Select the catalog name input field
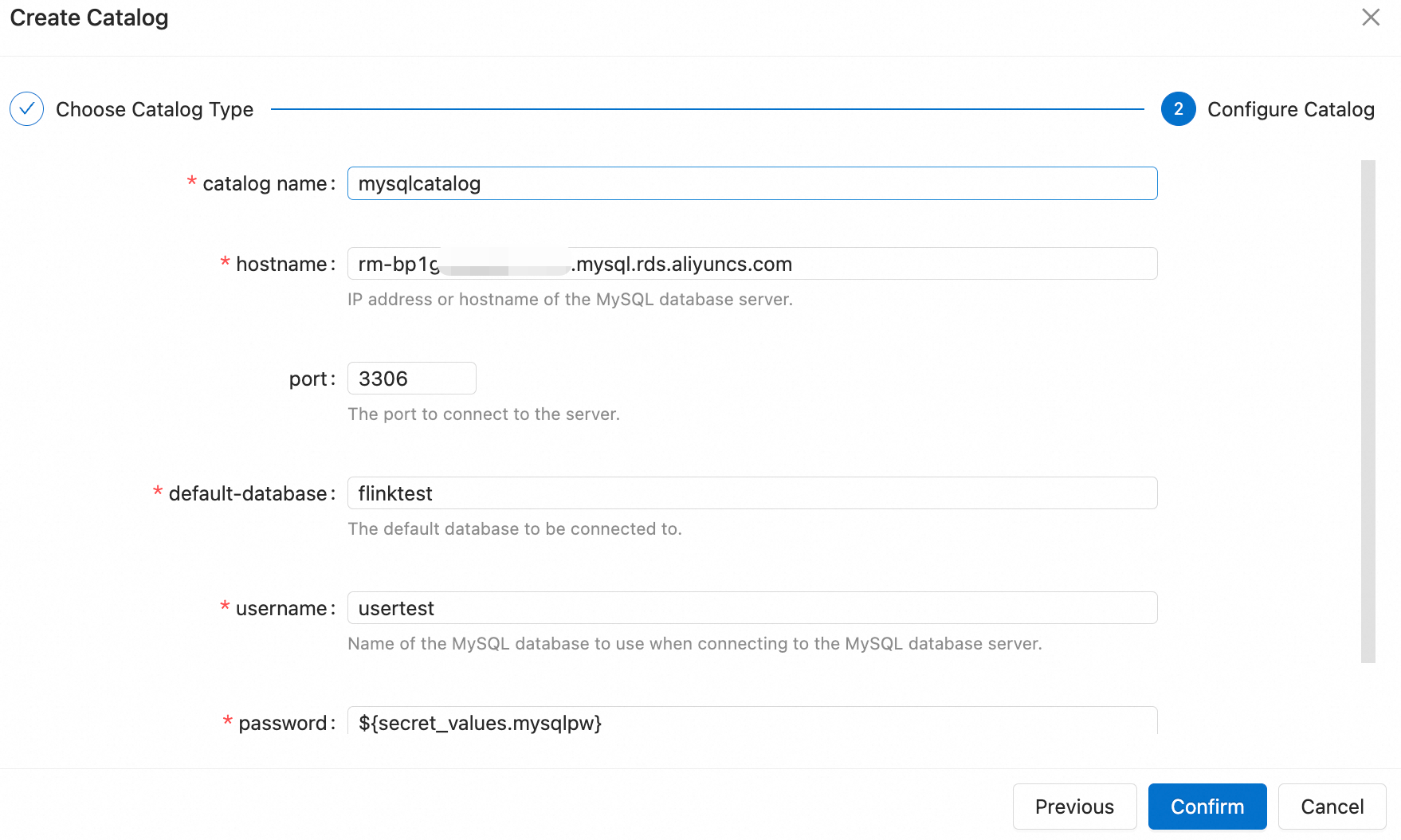 [x=752, y=183]
